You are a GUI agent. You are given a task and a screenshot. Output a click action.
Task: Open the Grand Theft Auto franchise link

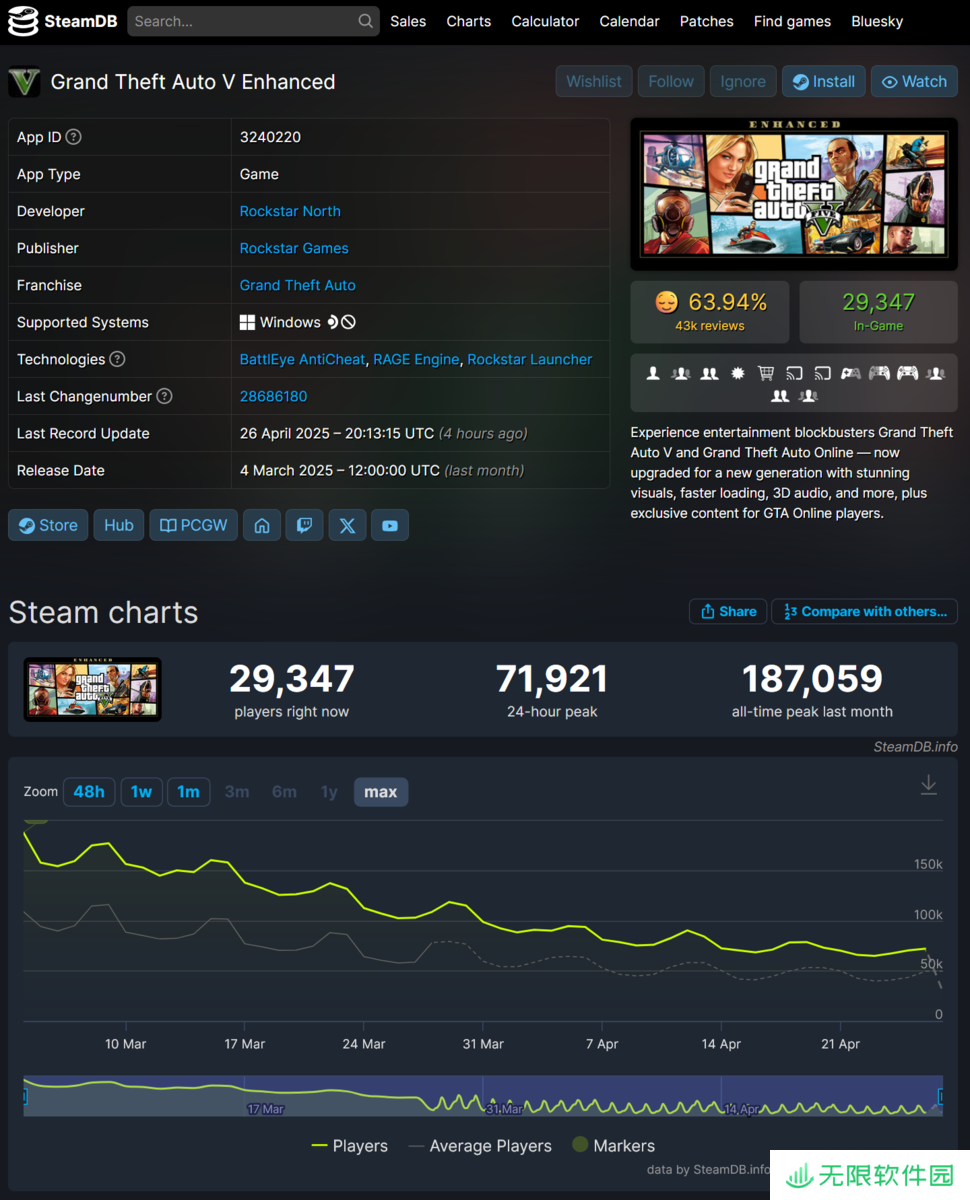297,285
